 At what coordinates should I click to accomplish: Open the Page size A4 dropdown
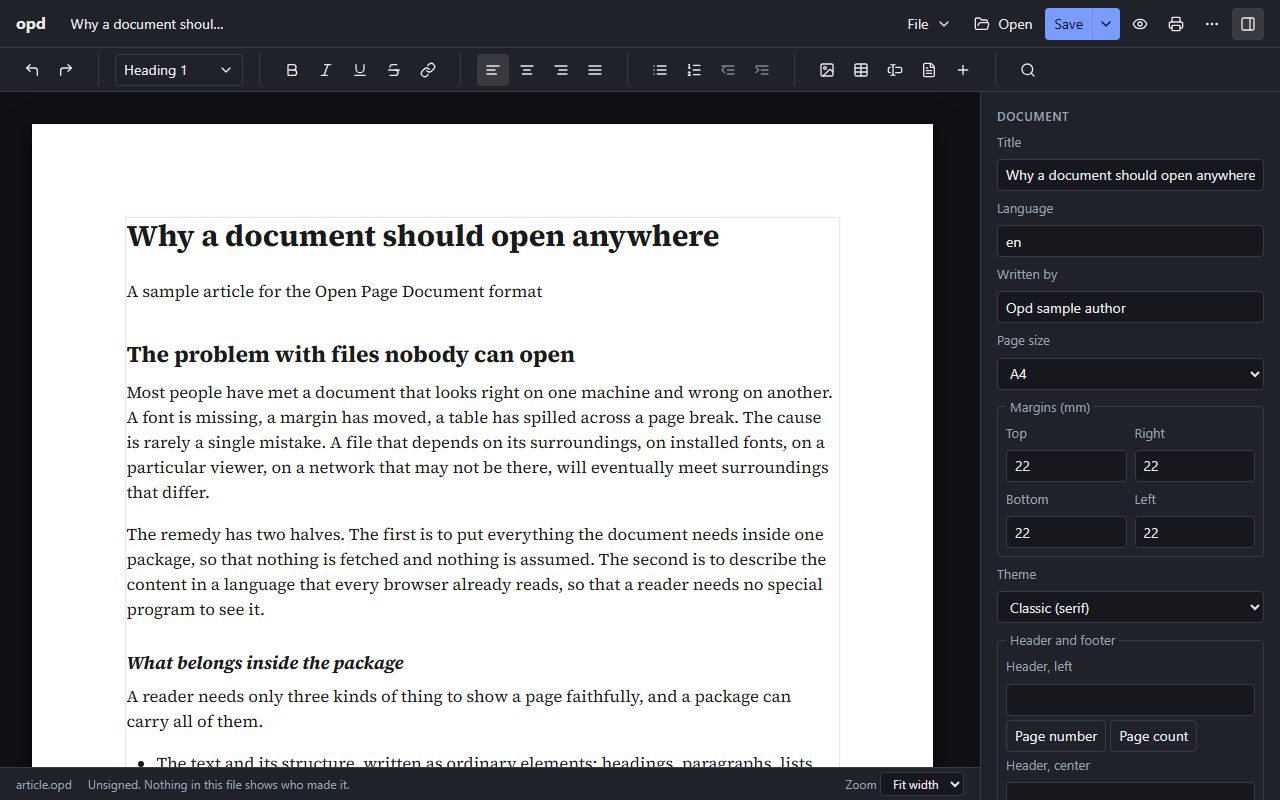[1130, 374]
